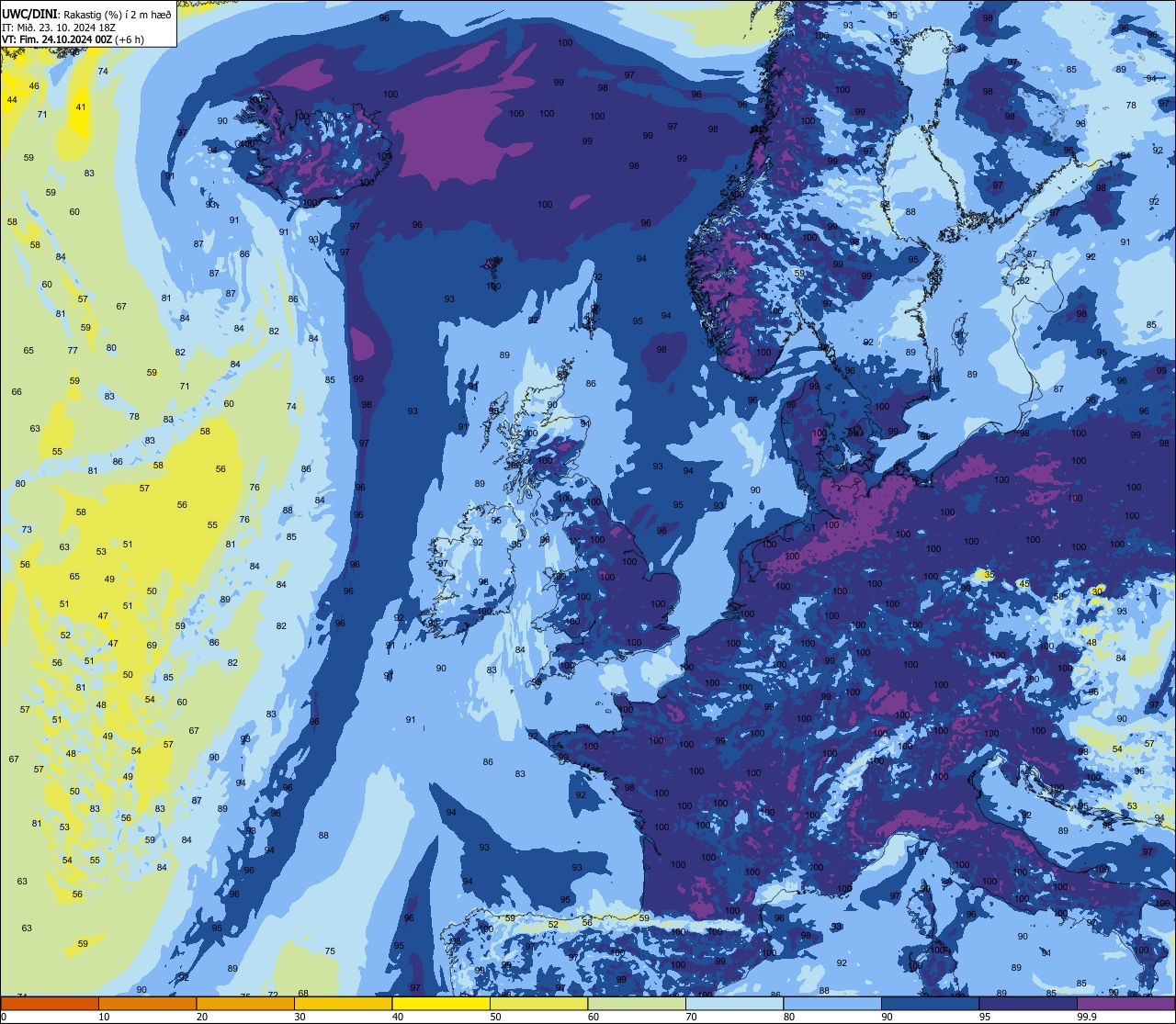Pick the 20–30 legend color segment
1176x1024 pixels.
(x=245, y=1003)
